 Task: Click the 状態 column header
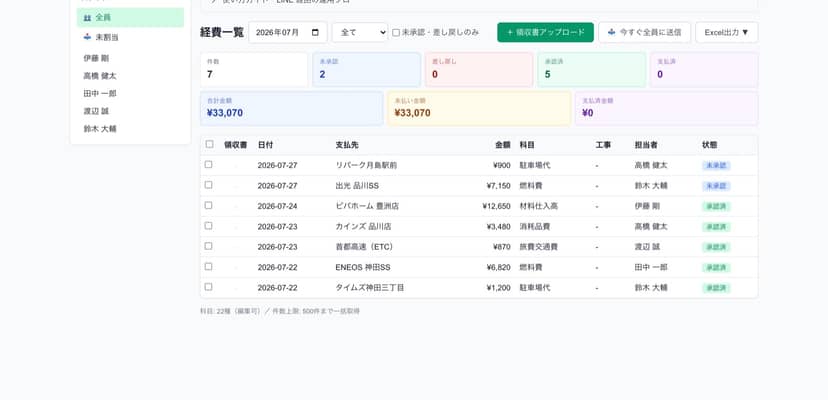coord(710,145)
